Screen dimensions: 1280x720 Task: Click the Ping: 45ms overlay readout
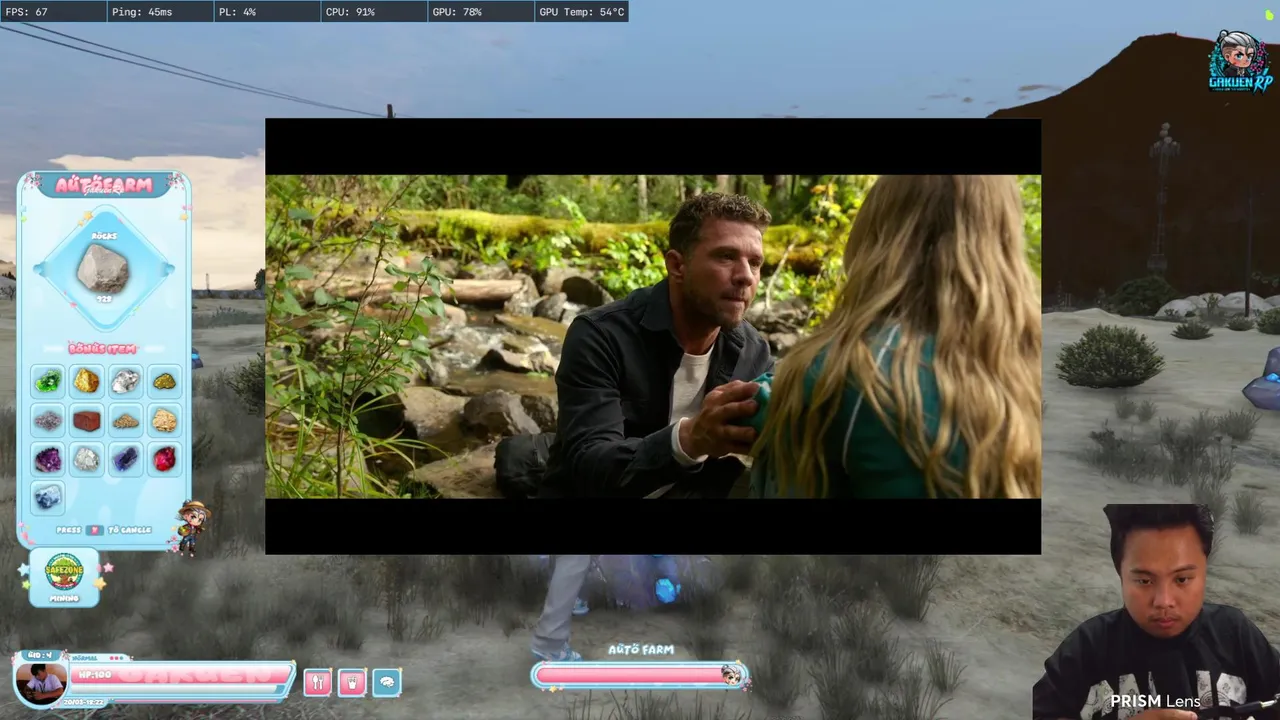click(159, 12)
